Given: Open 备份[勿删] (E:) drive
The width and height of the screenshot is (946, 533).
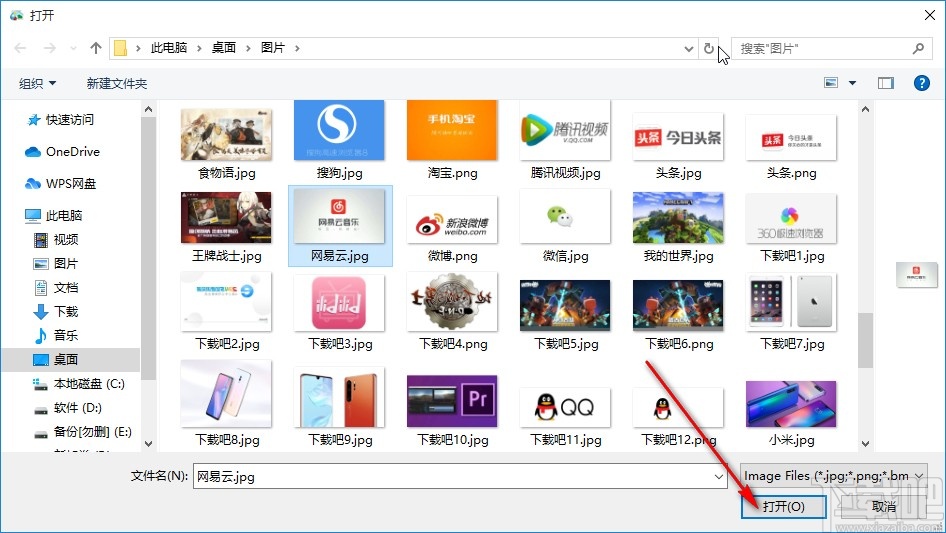Looking at the screenshot, I should 83,432.
